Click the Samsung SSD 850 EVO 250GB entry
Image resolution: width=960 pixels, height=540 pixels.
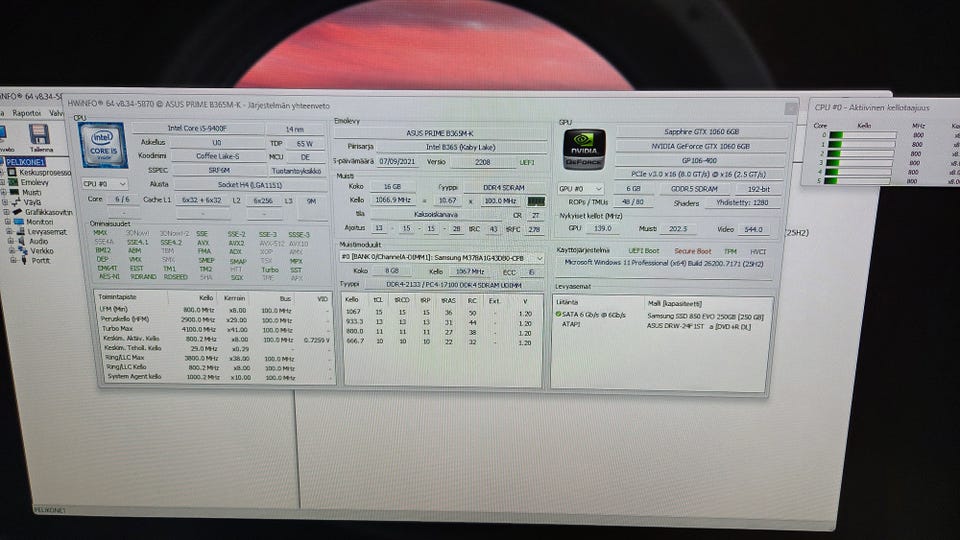705,317
